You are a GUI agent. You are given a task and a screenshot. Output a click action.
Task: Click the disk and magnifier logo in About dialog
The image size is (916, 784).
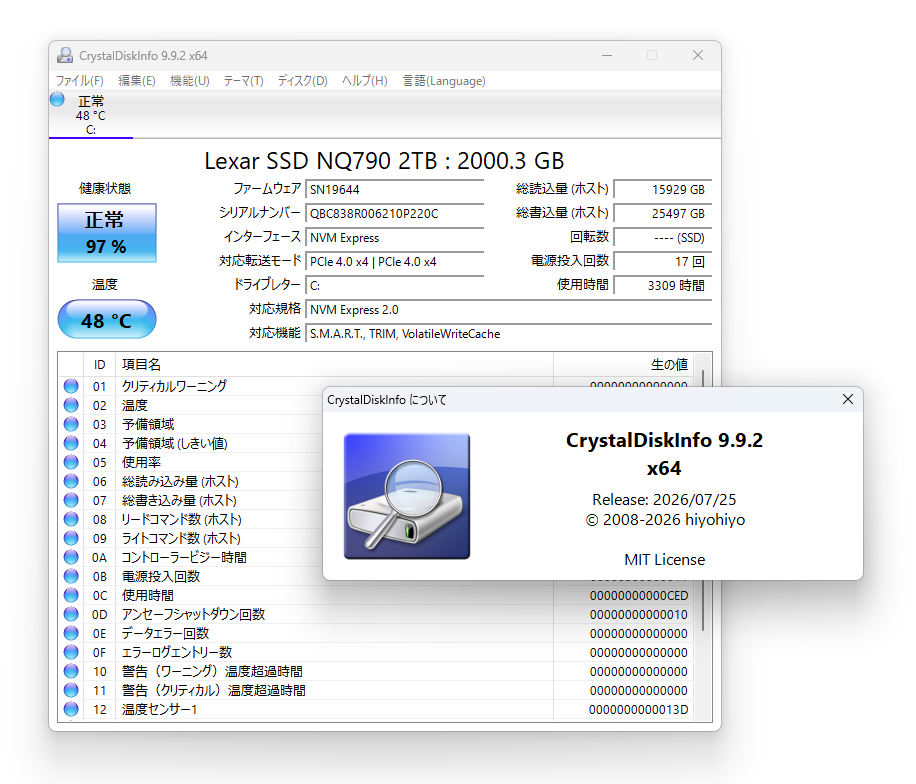tap(407, 496)
